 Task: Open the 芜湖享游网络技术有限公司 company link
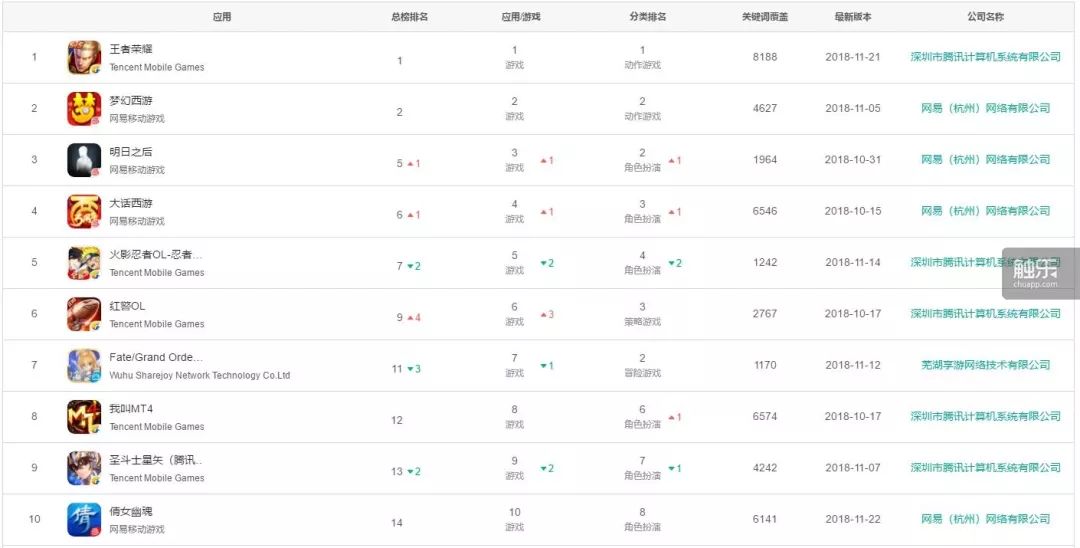[x=985, y=365]
